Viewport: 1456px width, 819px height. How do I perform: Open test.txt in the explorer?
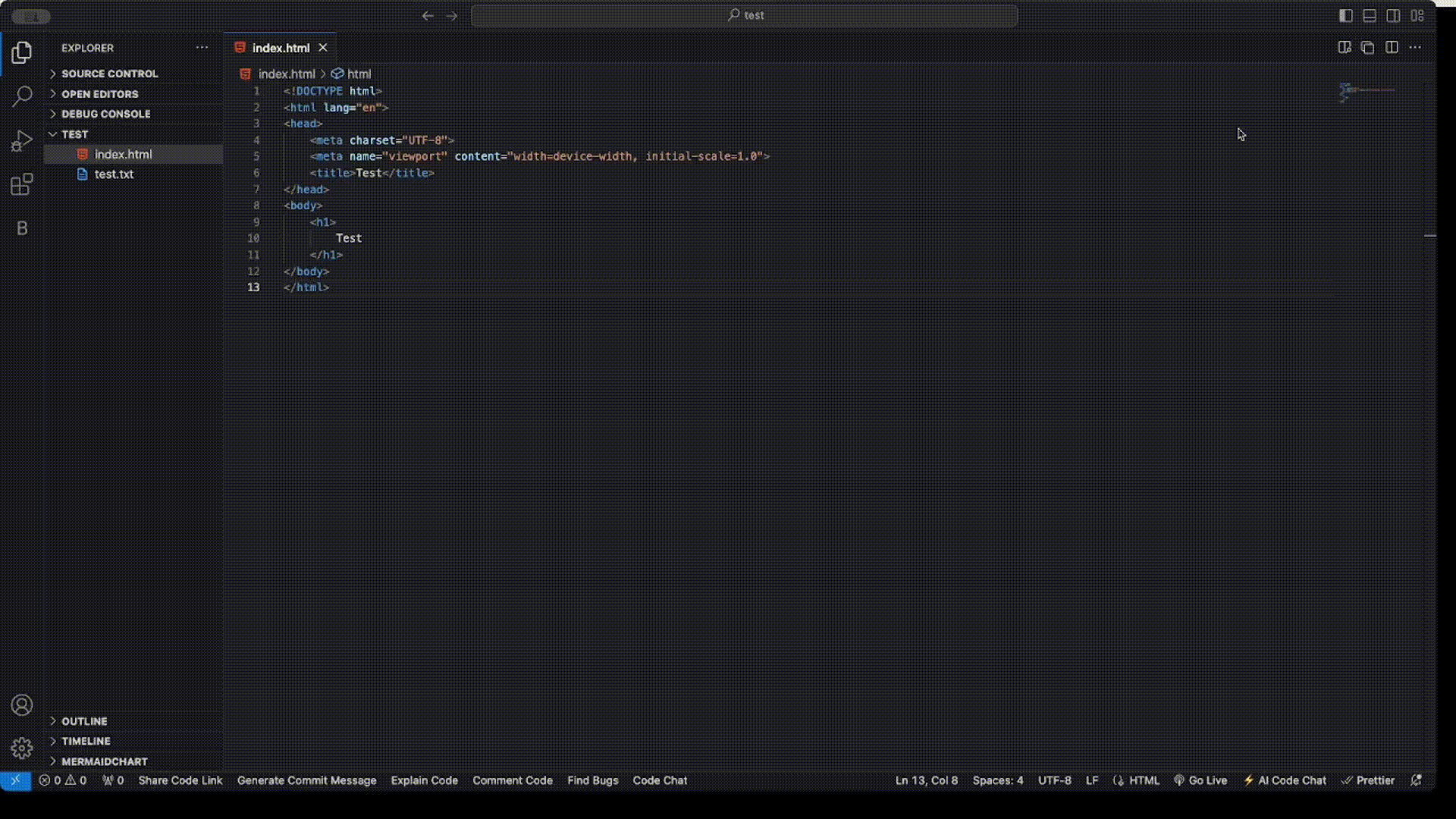pyautogui.click(x=114, y=174)
